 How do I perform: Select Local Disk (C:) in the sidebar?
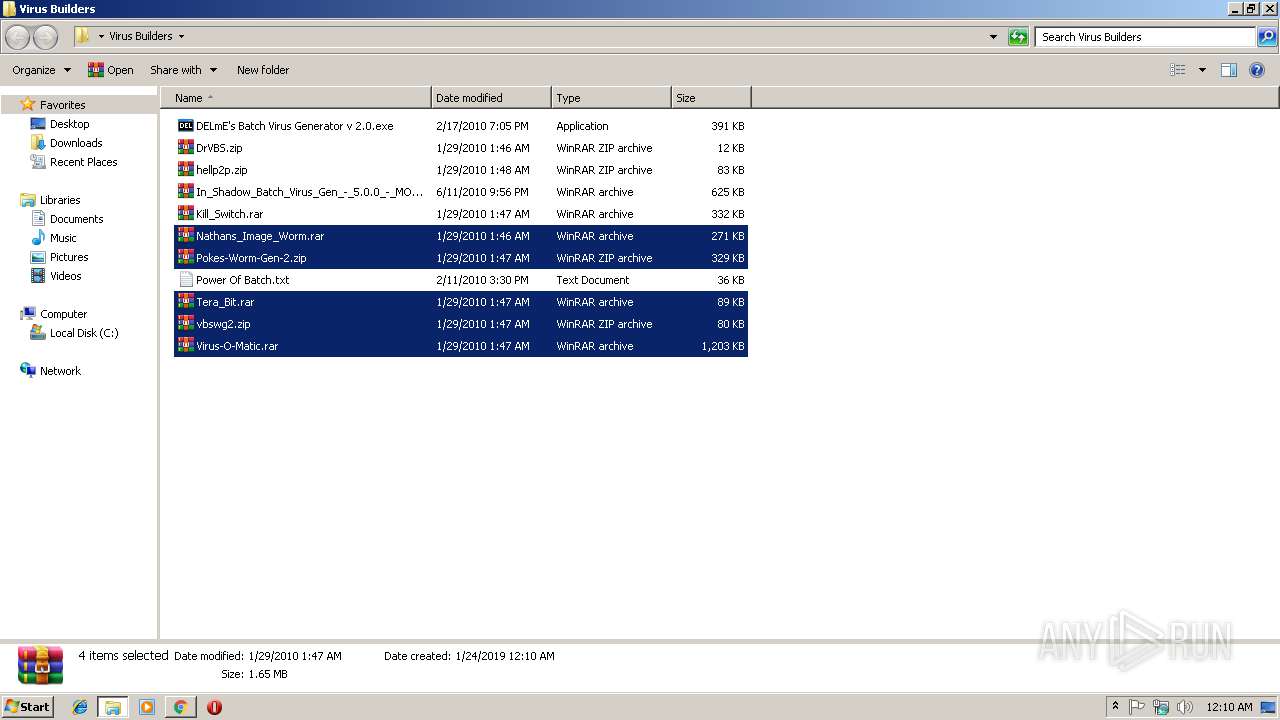(74, 333)
